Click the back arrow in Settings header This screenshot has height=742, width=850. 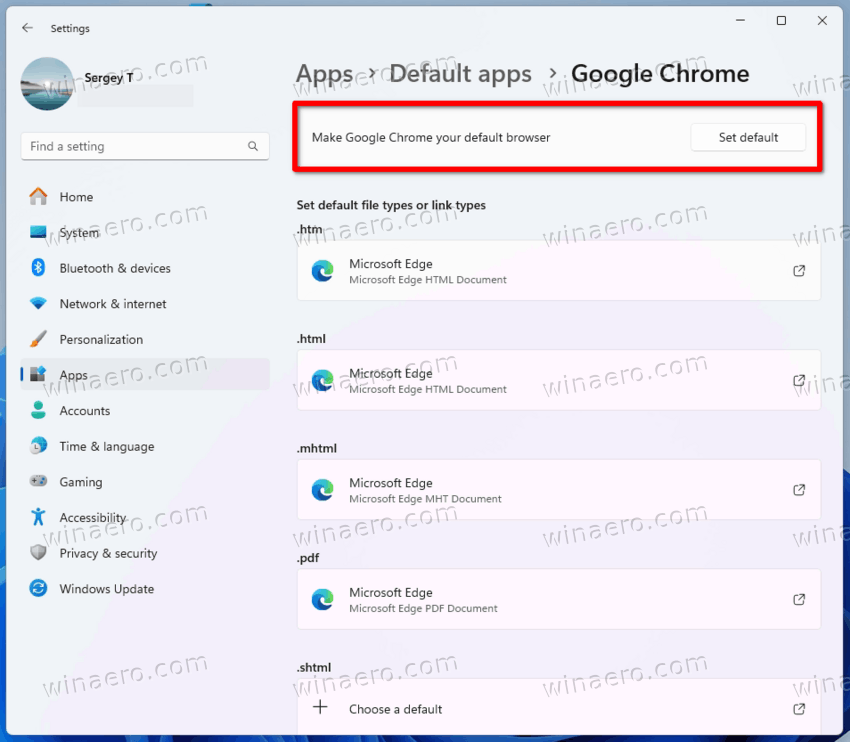(x=27, y=28)
